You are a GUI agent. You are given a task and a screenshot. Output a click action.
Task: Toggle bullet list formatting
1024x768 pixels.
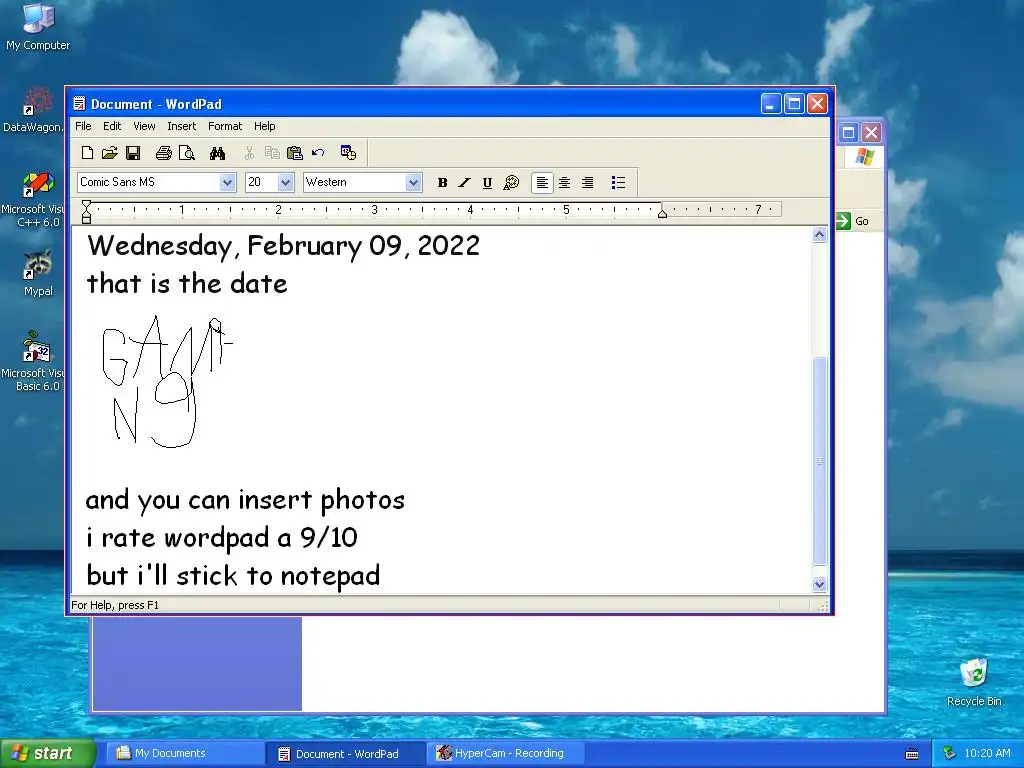[618, 182]
